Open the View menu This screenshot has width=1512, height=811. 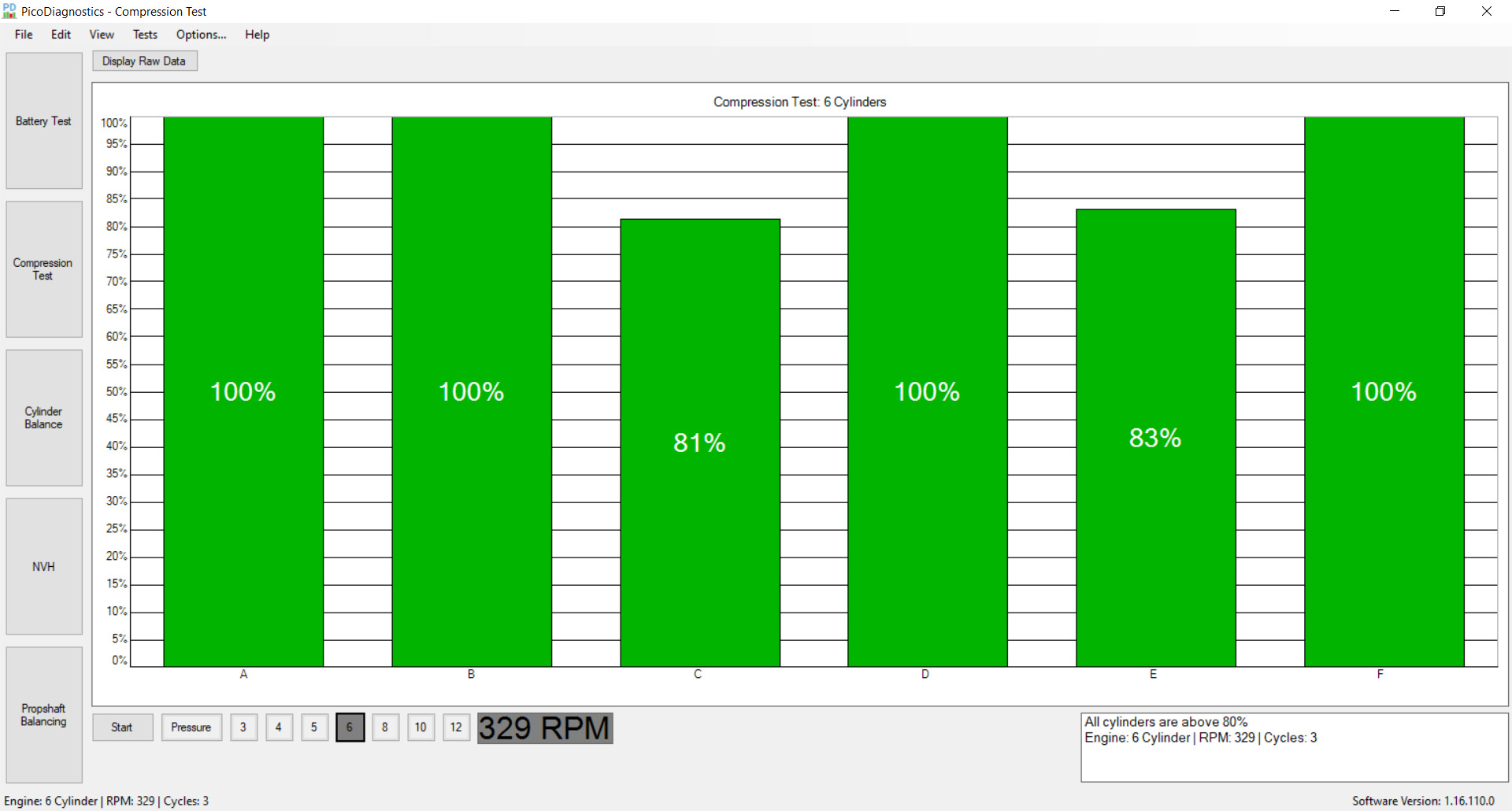point(102,35)
